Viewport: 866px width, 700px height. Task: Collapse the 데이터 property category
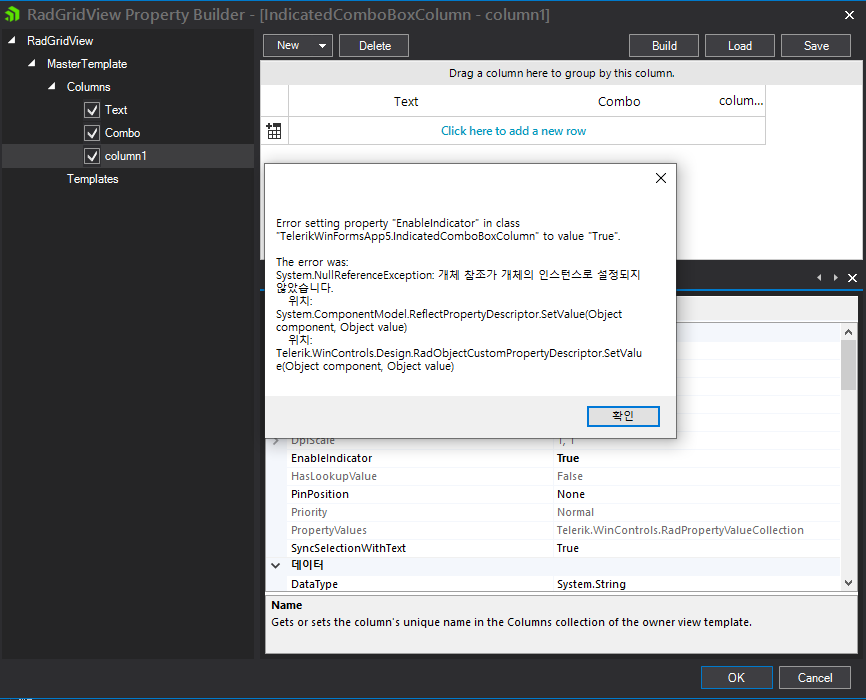pyautogui.click(x=276, y=565)
